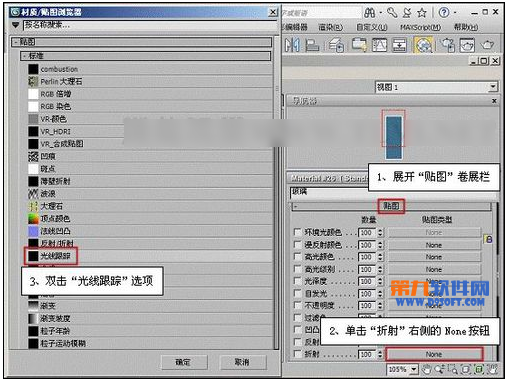Open the 自定义(U) menu
Viewport: 505px width, 379px height.
(x=372, y=27)
